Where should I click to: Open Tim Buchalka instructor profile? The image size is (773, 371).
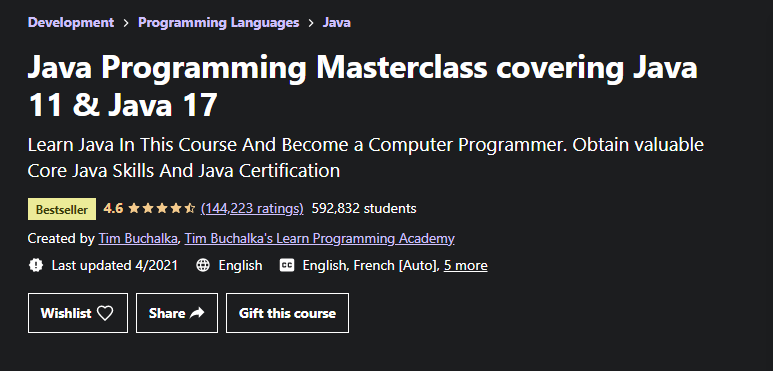tap(138, 238)
